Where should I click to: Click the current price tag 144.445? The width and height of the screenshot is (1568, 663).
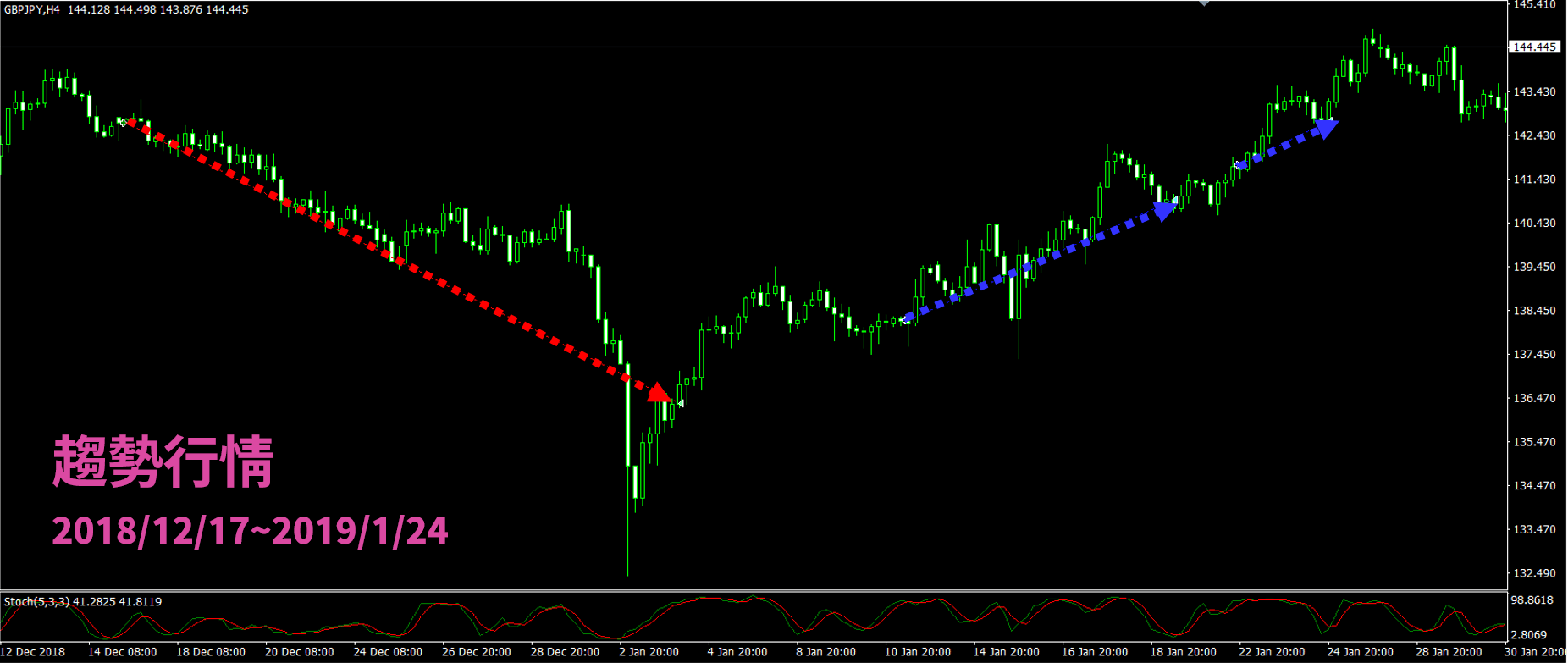[x=1534, y=47]
